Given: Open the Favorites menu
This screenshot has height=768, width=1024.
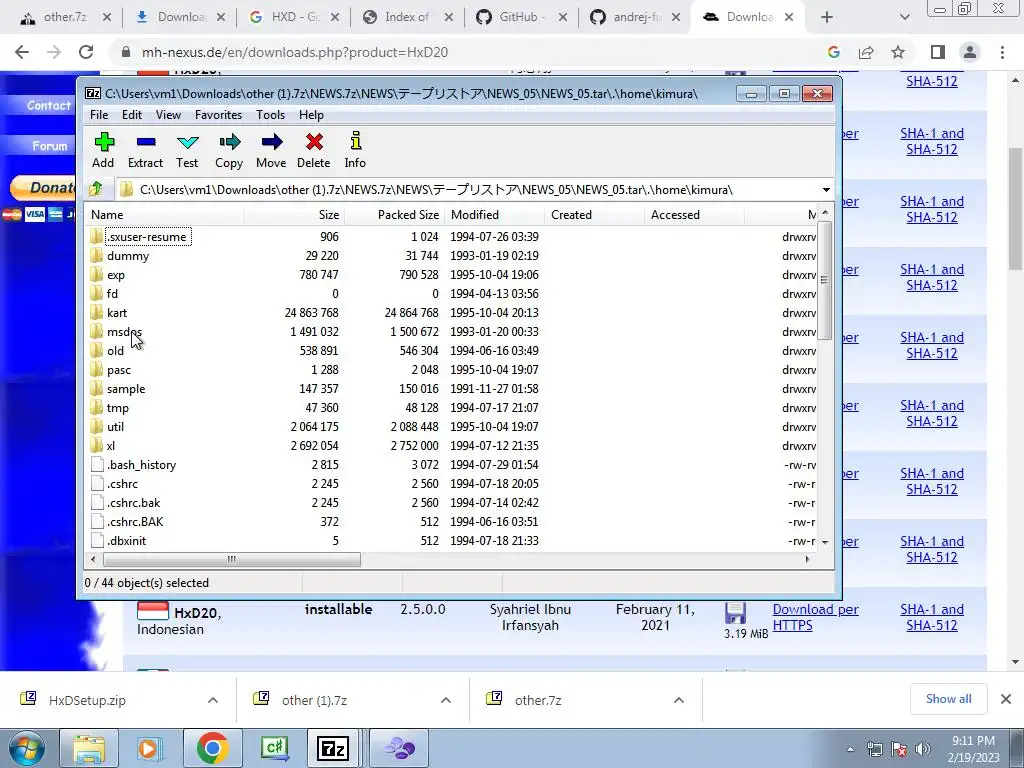Looking at the screenshot, I should point(218,115).
